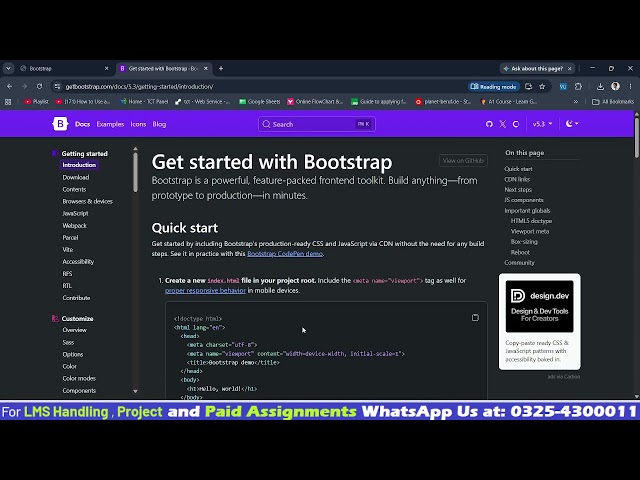
Task: Open the Blog navbar item
Action: coord(159,124)
